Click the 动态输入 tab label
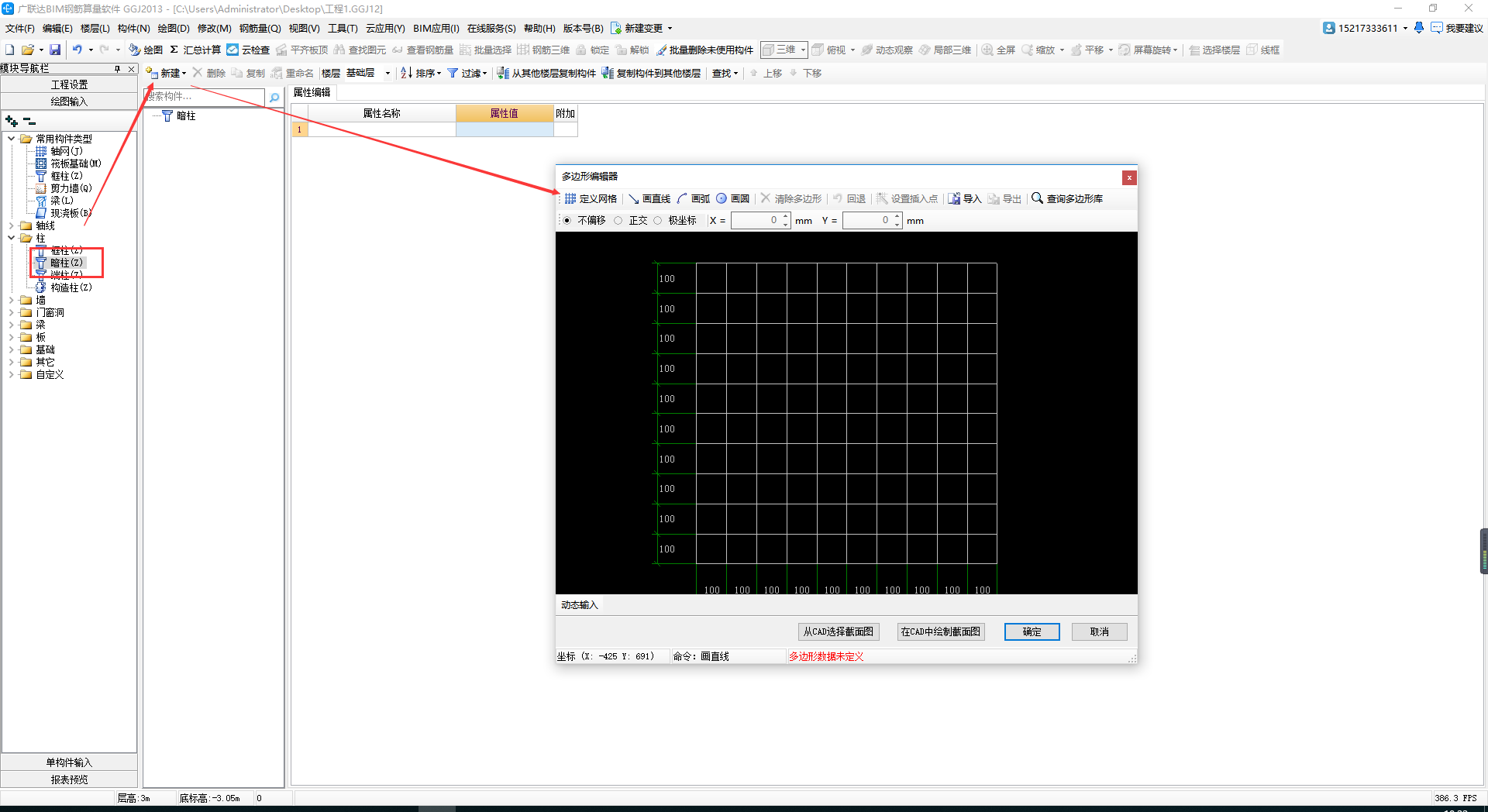1488x812 pixels. point(579,605)
